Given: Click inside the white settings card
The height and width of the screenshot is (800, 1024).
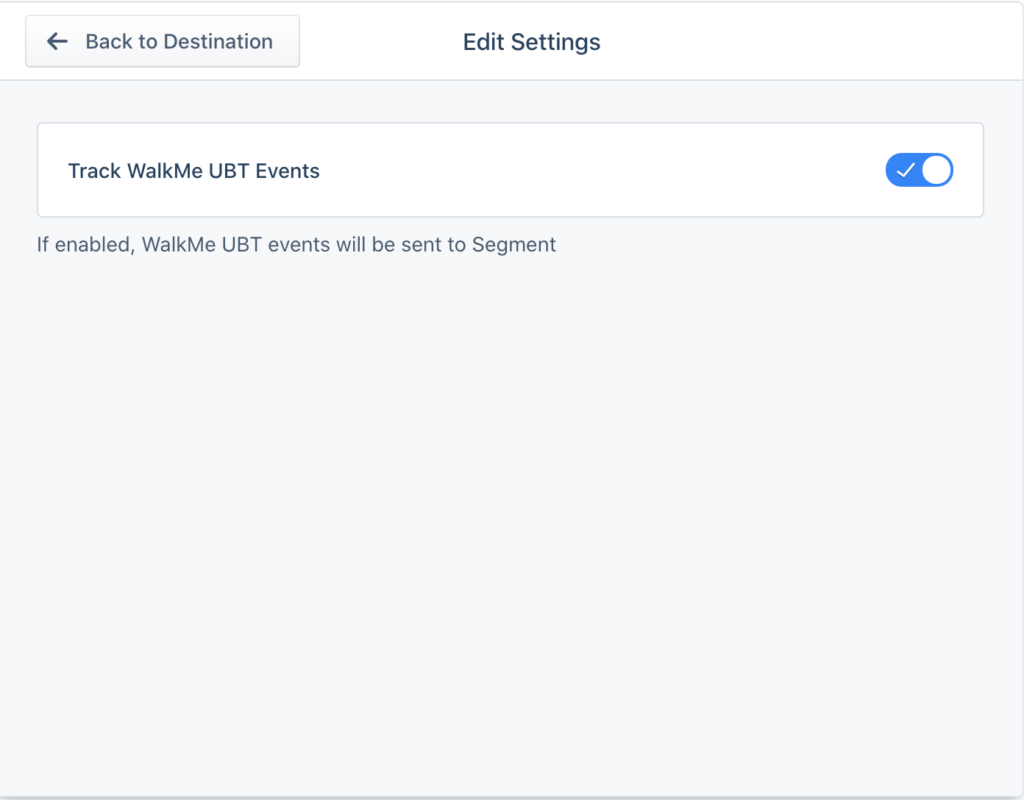Looking at the screenshot, I should tap(511, 170).
